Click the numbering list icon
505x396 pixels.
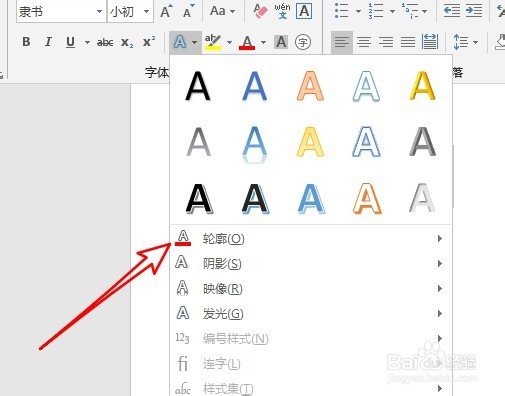click(376, 11)
